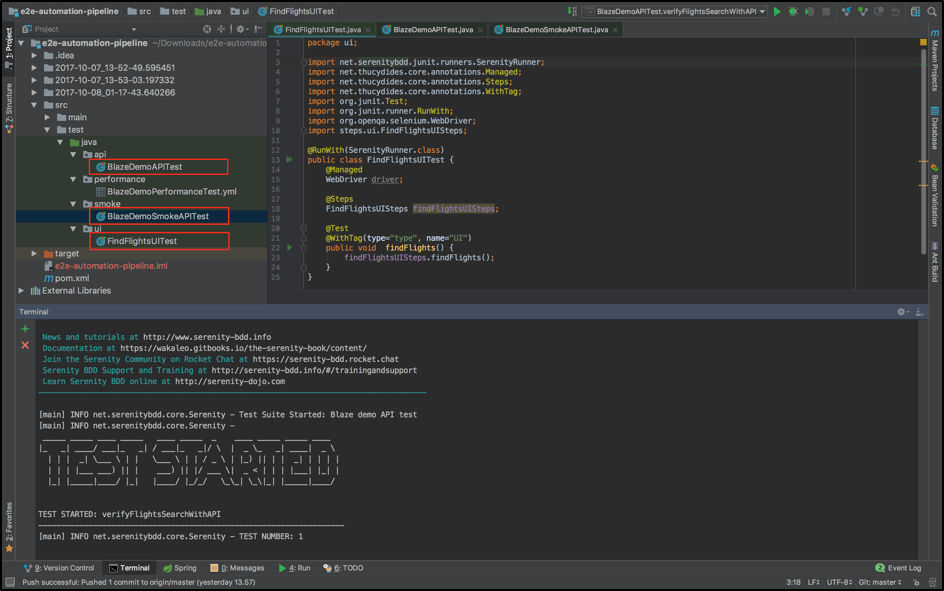
Task: Commit changes via VCS commit icon
Action: [x=863, y=11]
